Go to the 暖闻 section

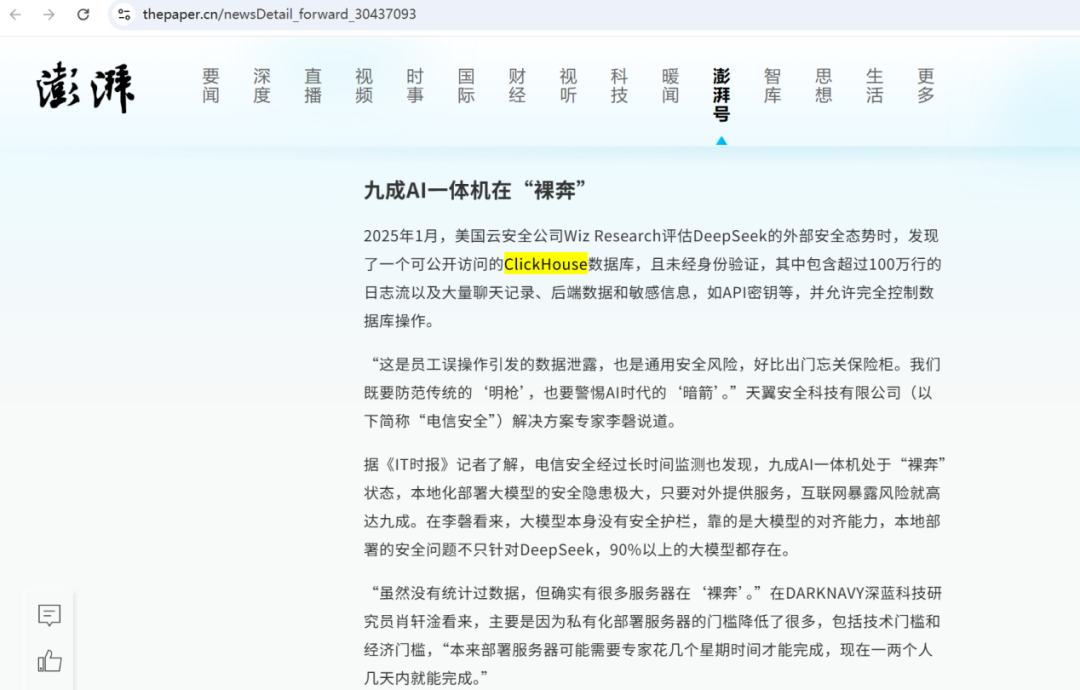pyautogui.click(x=670, y=86)
